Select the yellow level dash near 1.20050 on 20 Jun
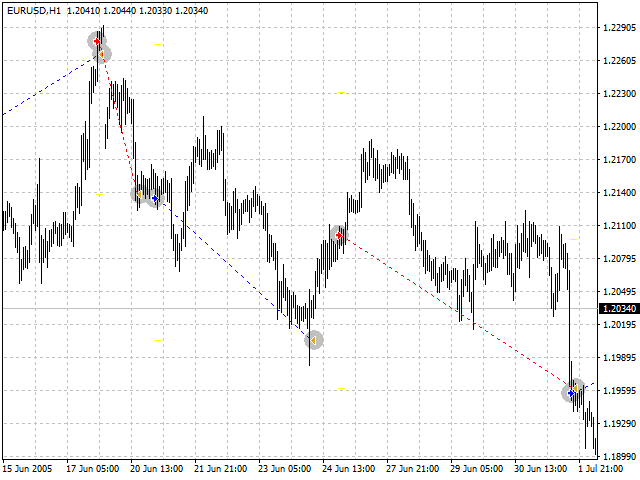The height and width of the screenshot is (480, 640). tap(158, 340)
